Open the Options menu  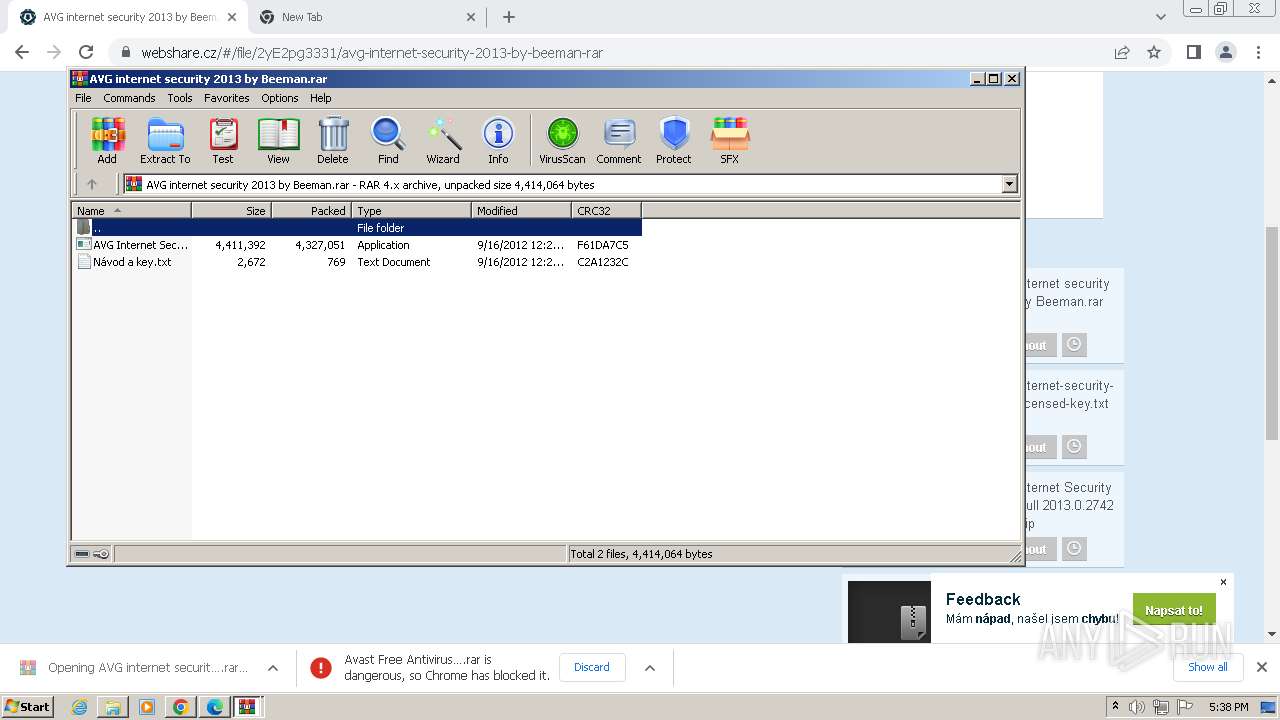[280, 98]
